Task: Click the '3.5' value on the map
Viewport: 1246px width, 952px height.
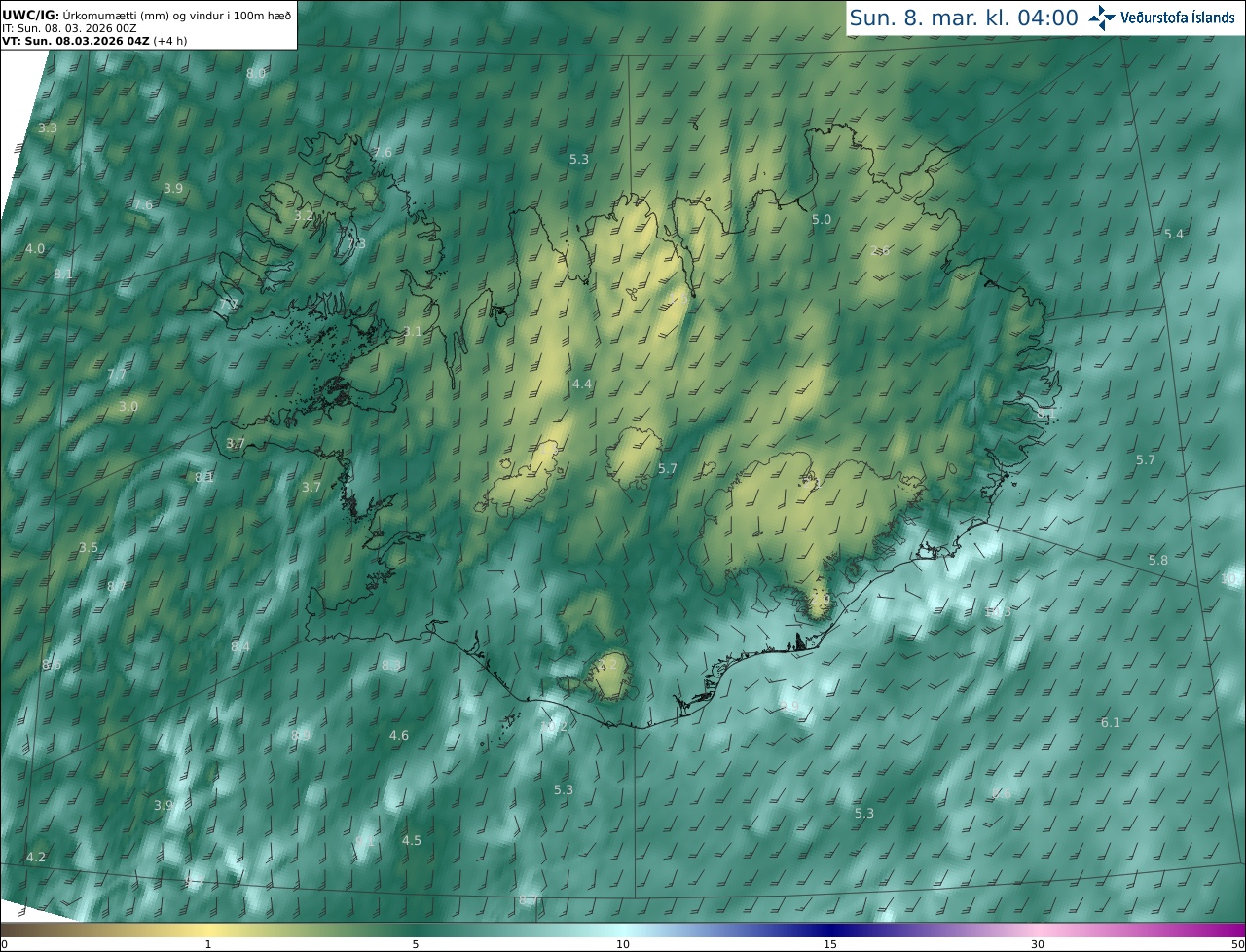Action: pyautogui.click(x=89, y=548)
